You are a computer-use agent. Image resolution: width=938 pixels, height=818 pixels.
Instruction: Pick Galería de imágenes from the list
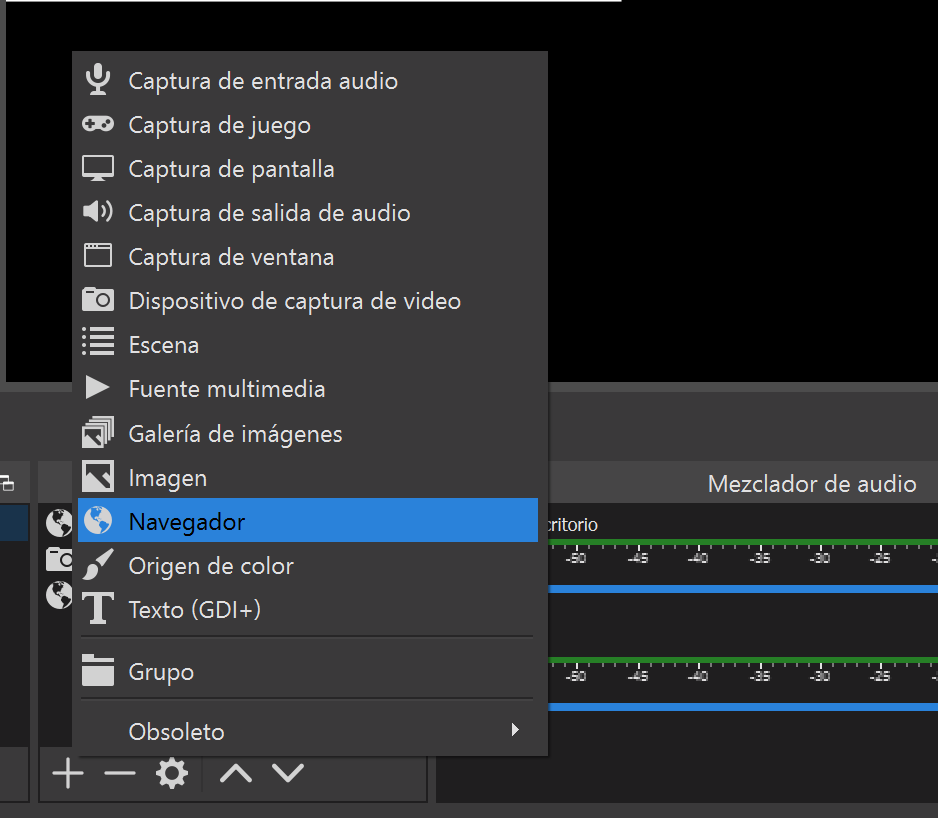(x=235, y=434)
